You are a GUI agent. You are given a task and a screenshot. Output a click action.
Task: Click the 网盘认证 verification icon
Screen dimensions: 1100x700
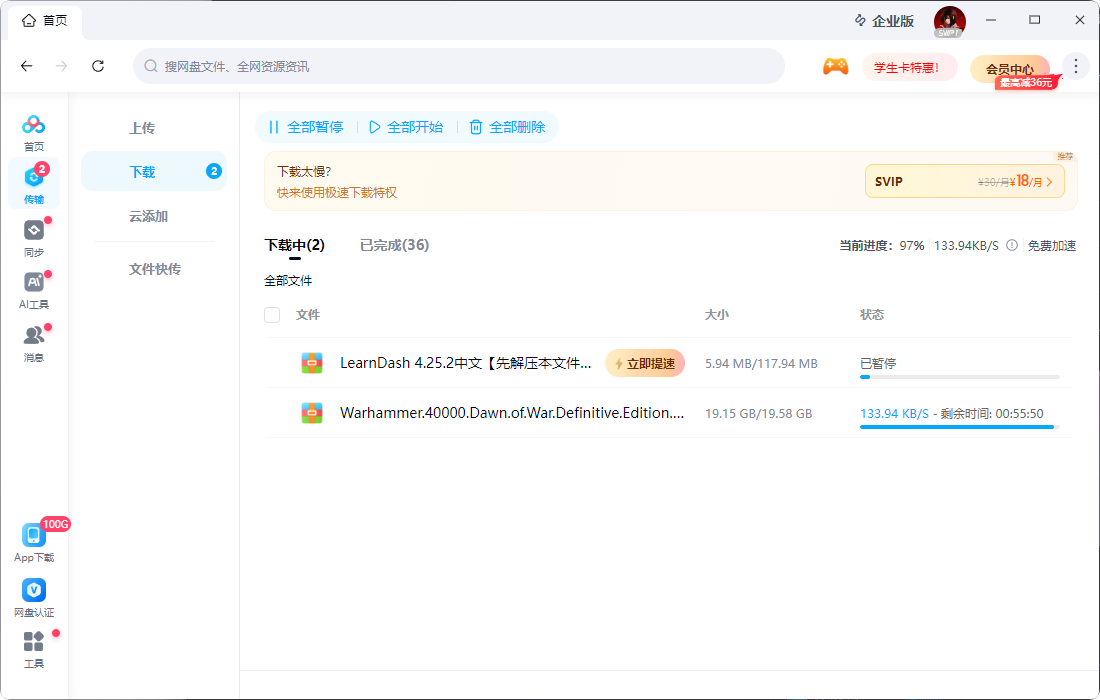coord(34,591)
